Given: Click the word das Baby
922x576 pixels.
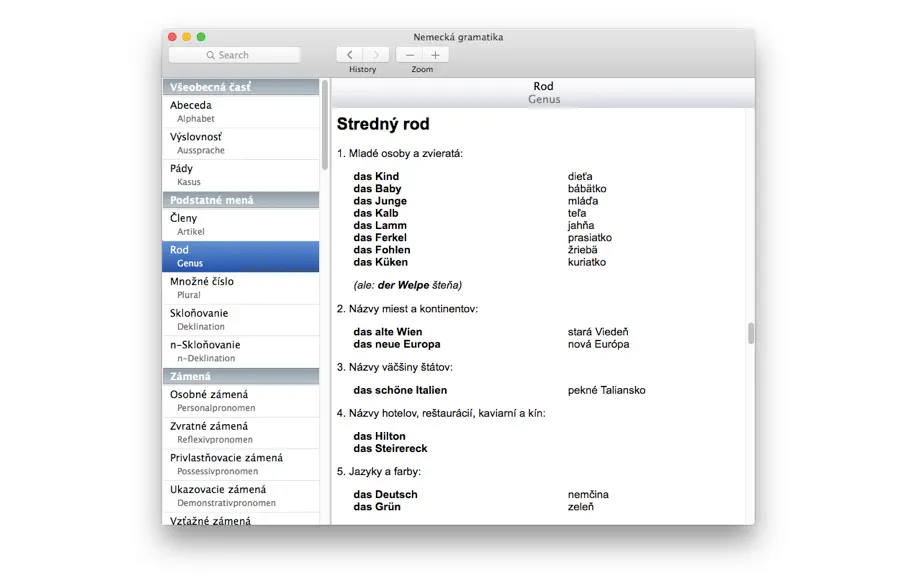Looking at the screenshot, I should coord(378,189).
